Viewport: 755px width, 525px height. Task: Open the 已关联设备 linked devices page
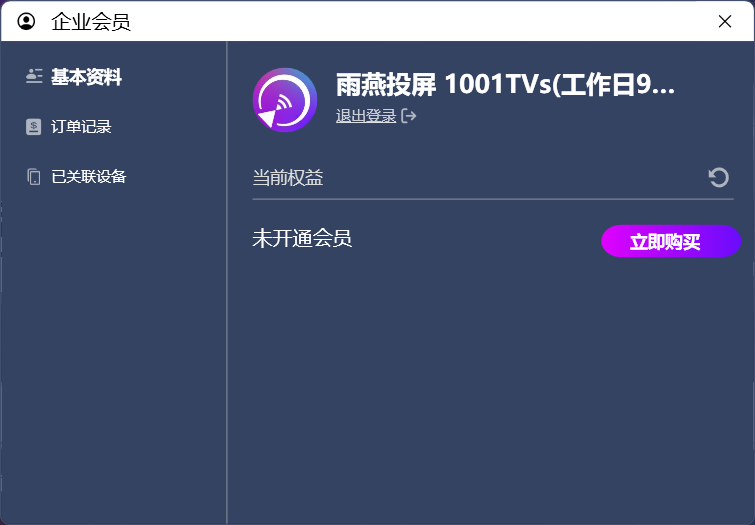click(x=89, y=177)
